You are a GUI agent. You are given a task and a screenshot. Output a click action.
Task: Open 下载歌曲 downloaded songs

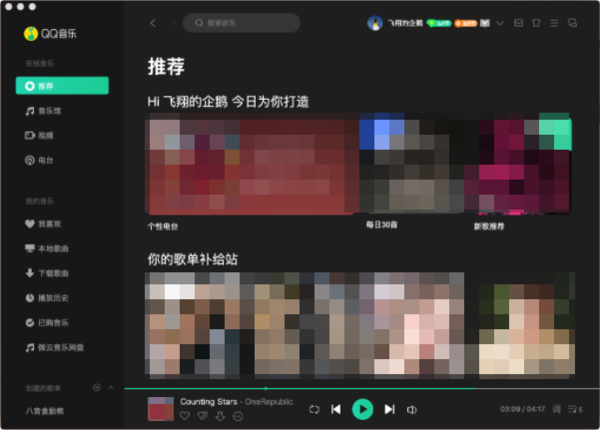point(47,273)
